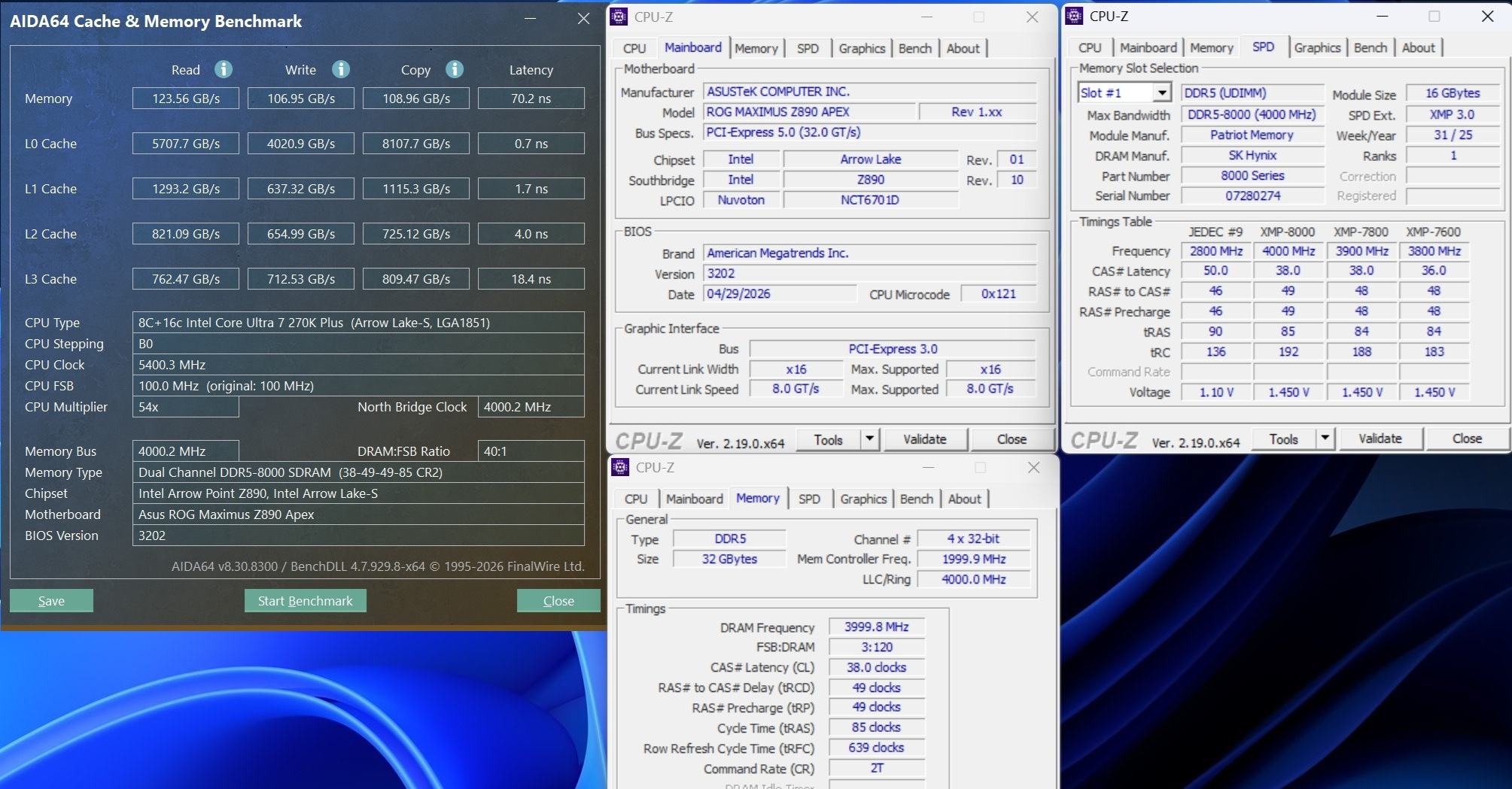Select Graphics tab in CPU-Z SPD window
Screen dimensions: 1512x789
[1318, 47]
